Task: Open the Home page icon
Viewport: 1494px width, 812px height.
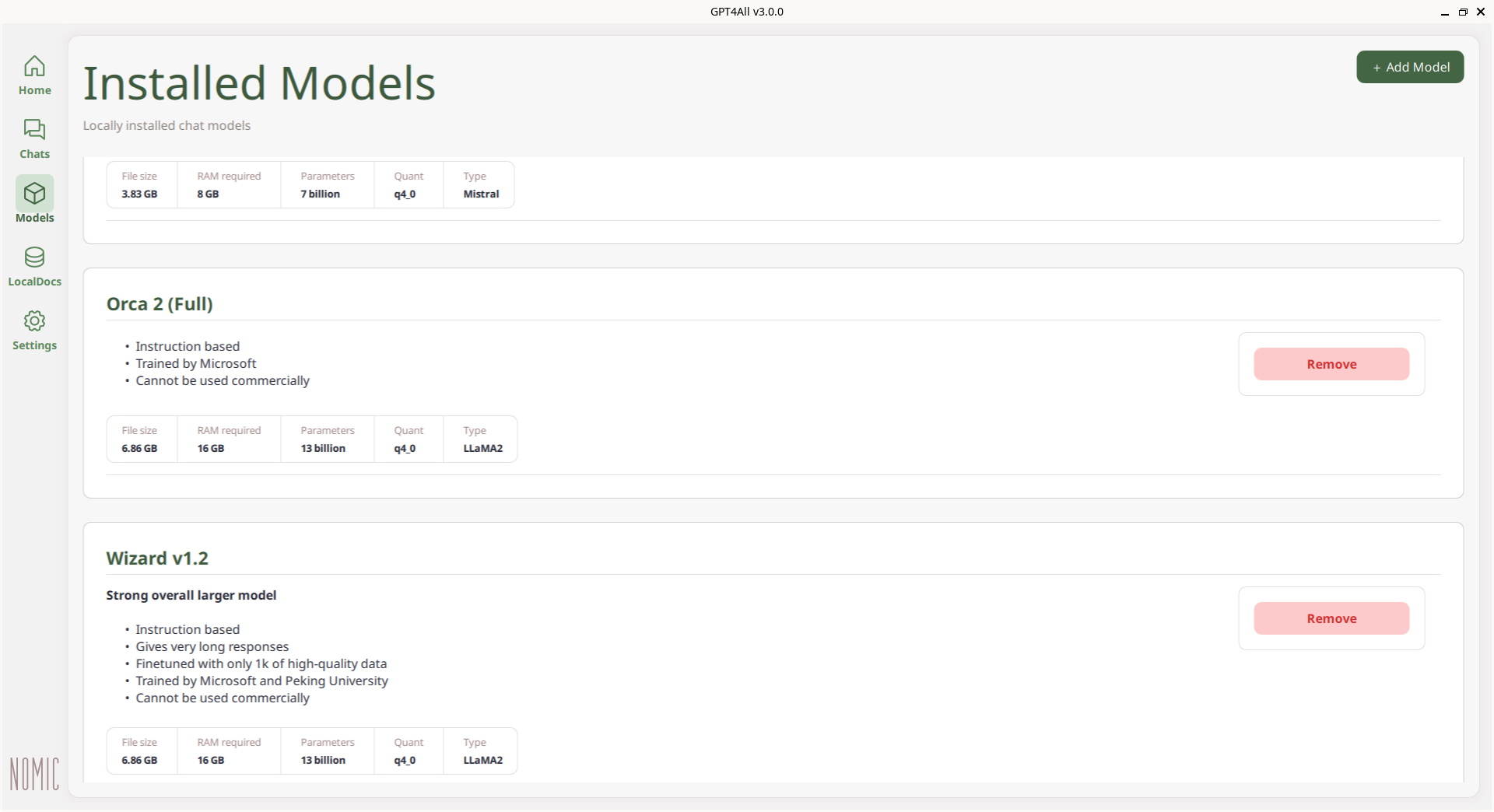Action: click(x=34, y=65)
